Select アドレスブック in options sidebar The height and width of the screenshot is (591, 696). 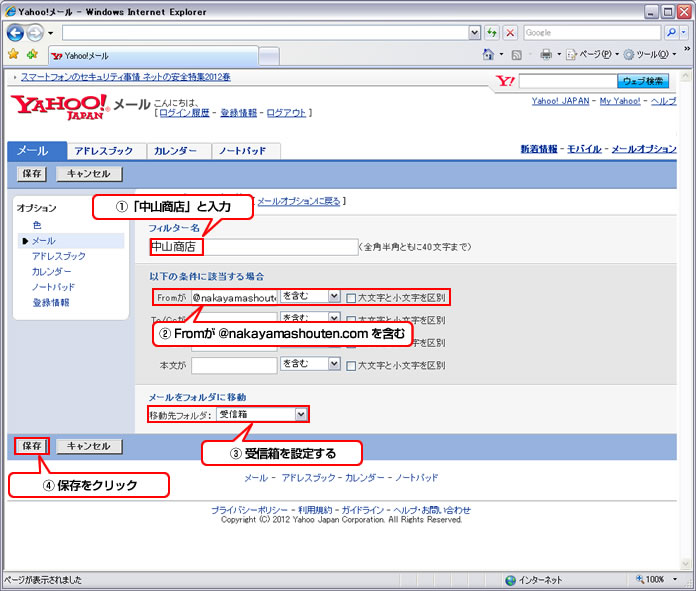point(59,256)
